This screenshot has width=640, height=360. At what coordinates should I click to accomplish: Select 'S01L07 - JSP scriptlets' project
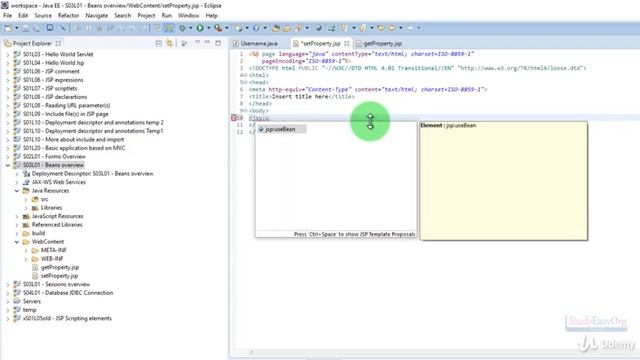(50, 88)
